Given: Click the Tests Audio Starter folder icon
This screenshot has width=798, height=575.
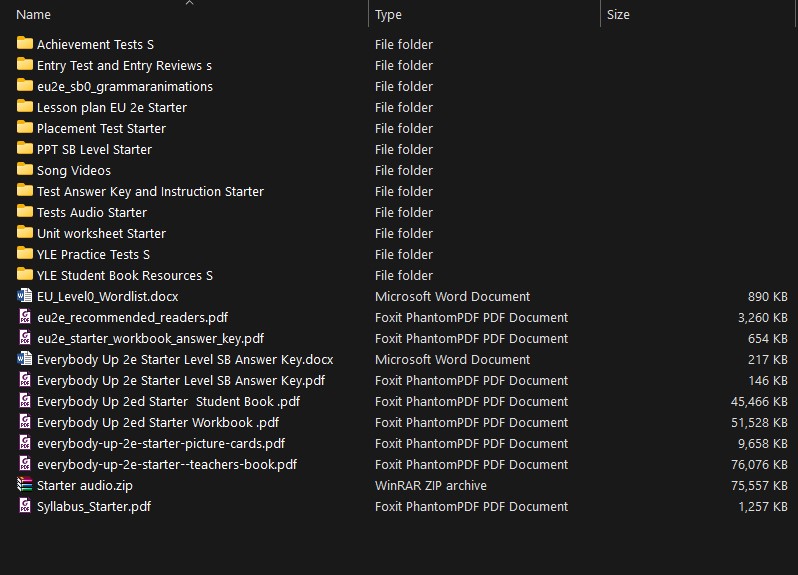Looking at the screenshot, I should [x=25, y=212].
